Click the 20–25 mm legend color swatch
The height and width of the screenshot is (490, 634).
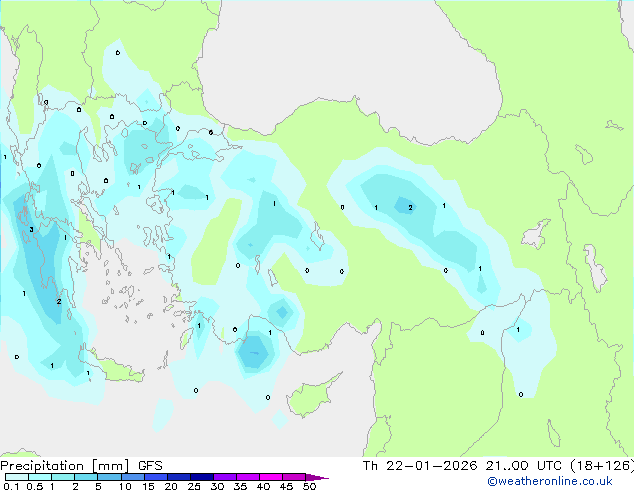pos(179,477)
